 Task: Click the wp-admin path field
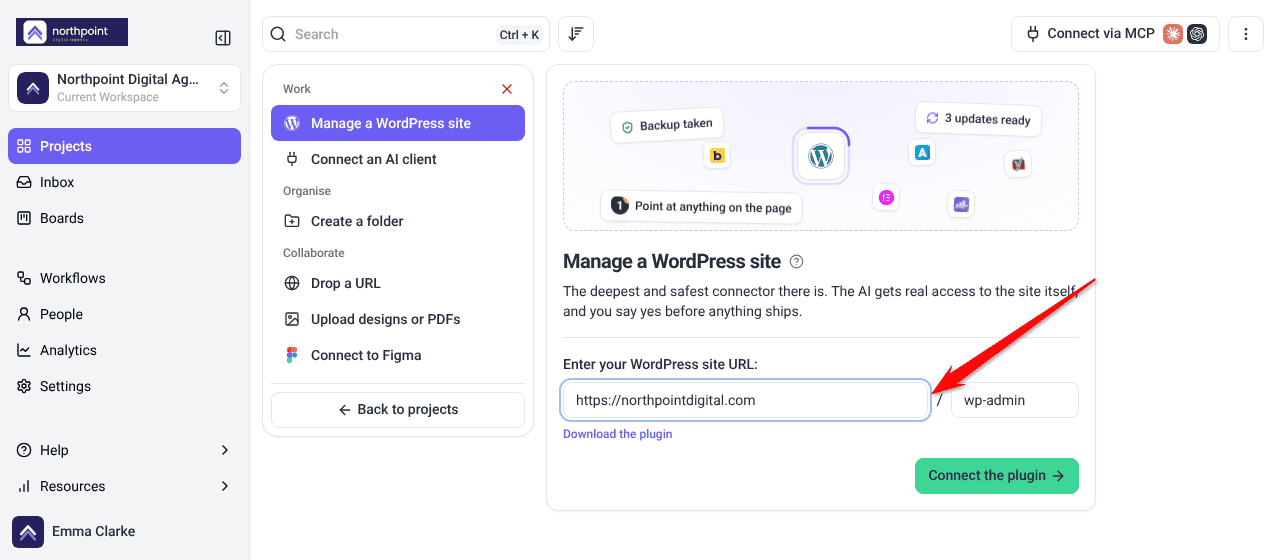(x=1015, y=400)
